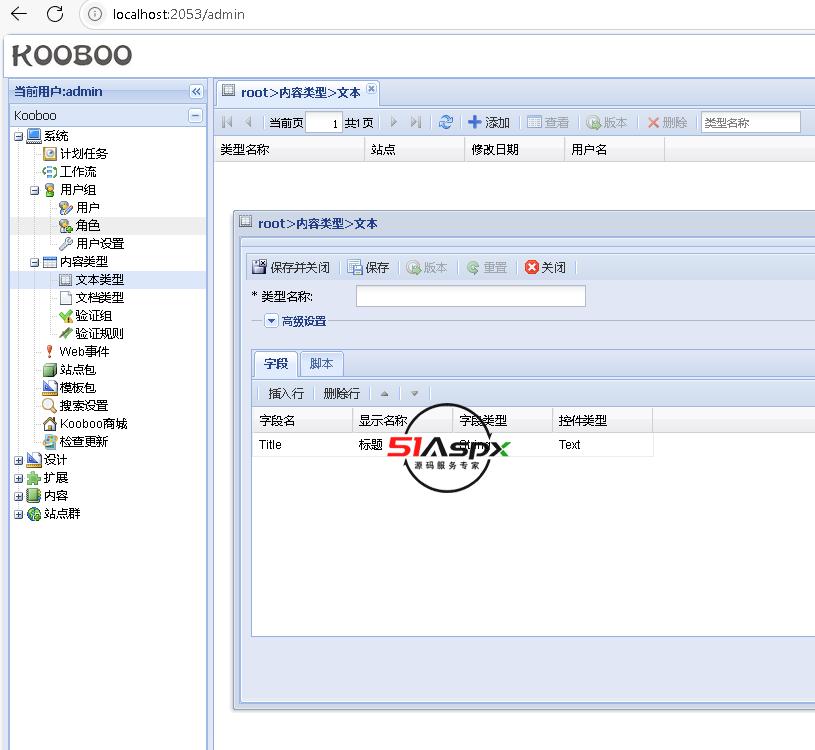Click the 扩展 puzzle icon

pyautogui.click(x=34, y=478)
